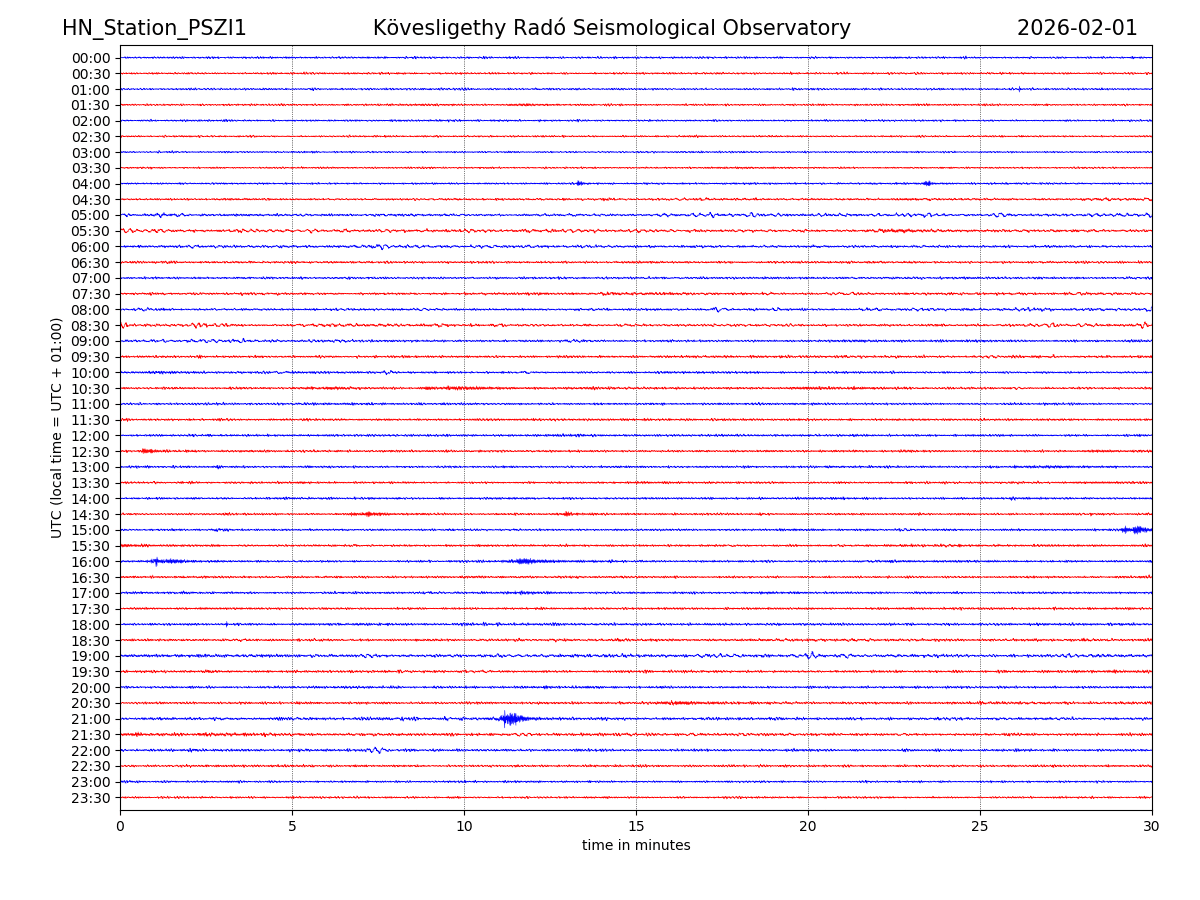Click the 12:00 row time label
Viewport: 1200px width, 900px height.
[90, 436]
